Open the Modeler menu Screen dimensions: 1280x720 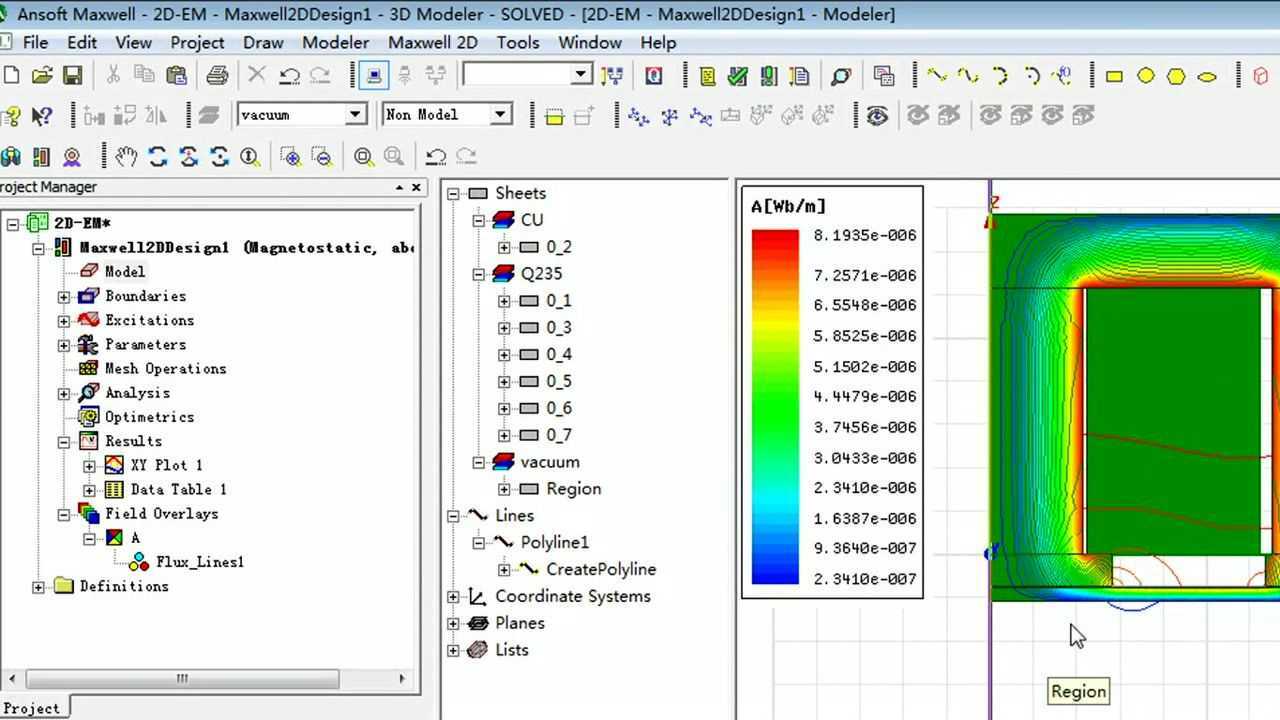pyautogui.click(x=335, y=43)
